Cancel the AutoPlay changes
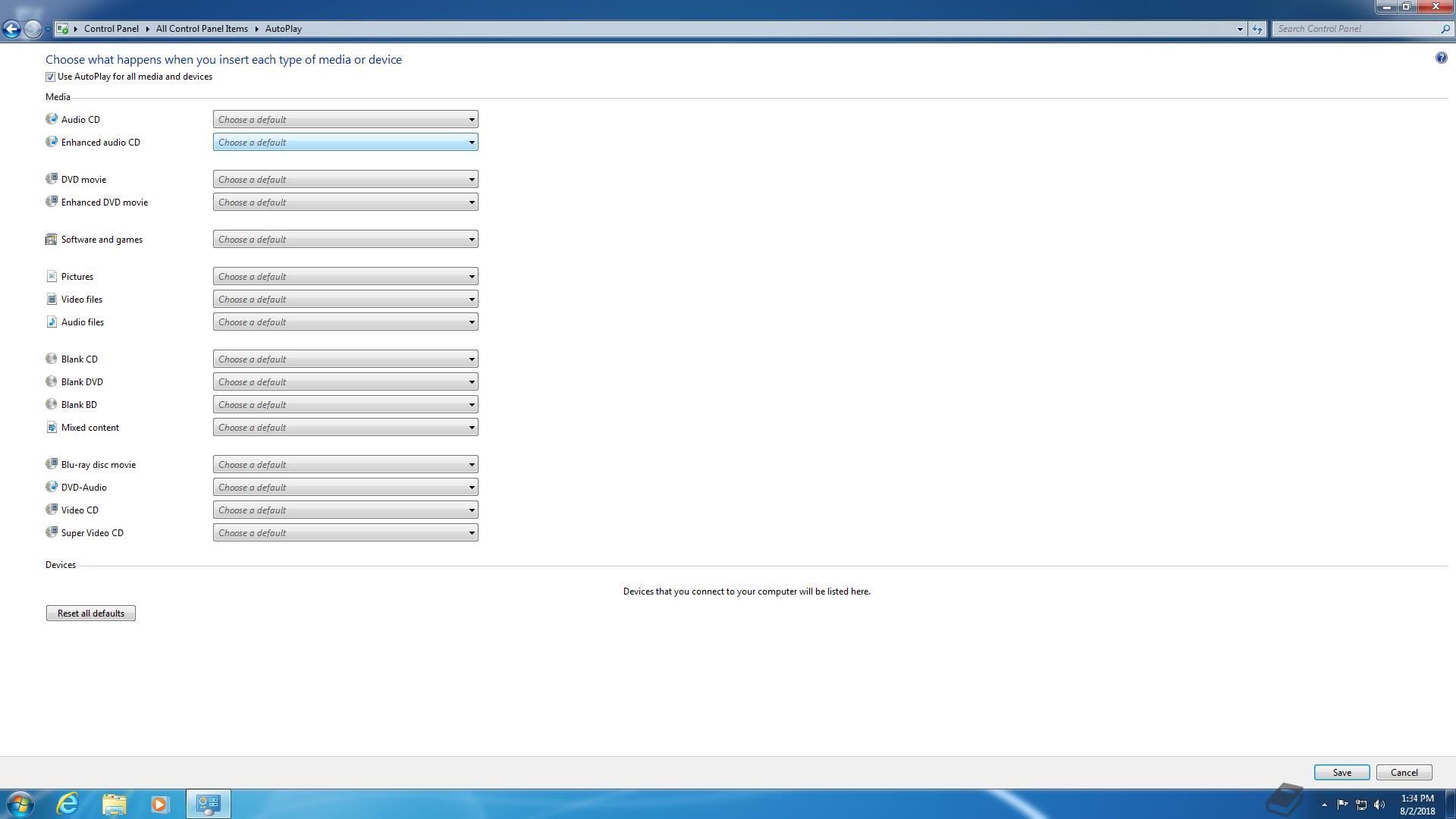This screenshot has width=1456, height=819. 1404,772
